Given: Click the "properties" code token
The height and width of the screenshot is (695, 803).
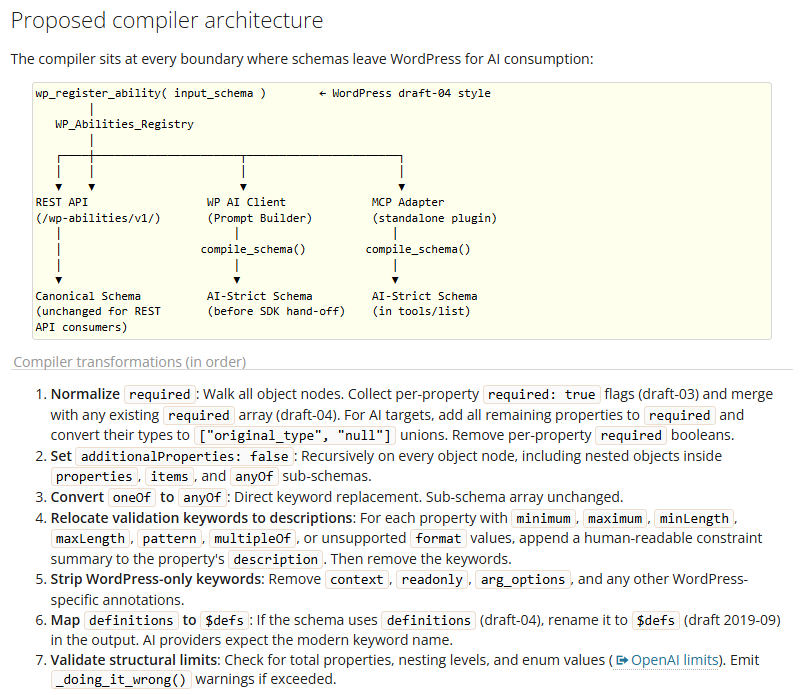Looking at the screenshot, I should [x=94, y=477].
